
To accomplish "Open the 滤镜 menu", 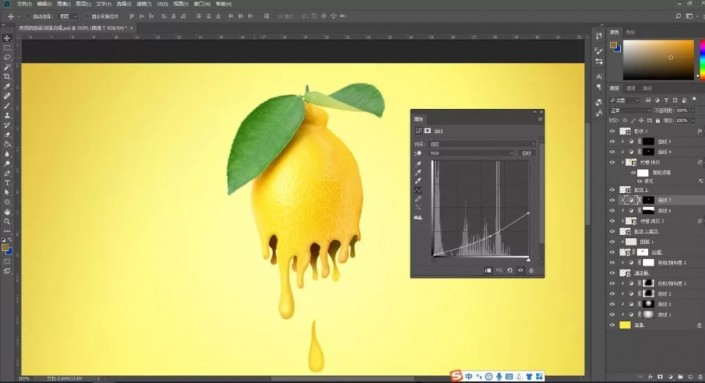I will tap(144, 4).
